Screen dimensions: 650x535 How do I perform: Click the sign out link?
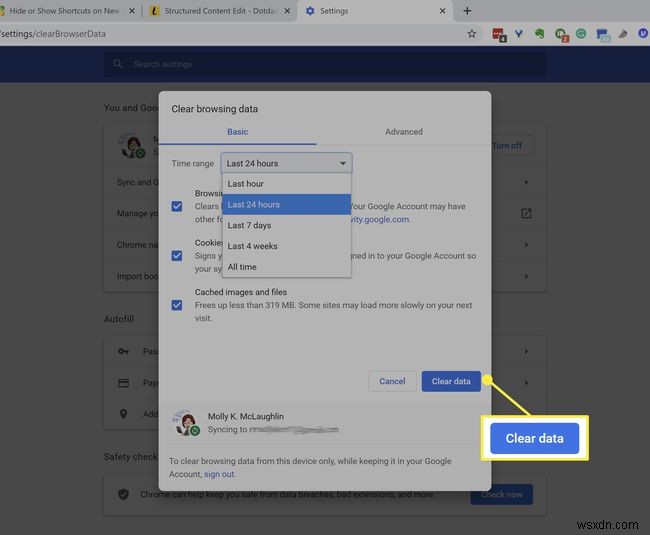[x=219, y=474]
